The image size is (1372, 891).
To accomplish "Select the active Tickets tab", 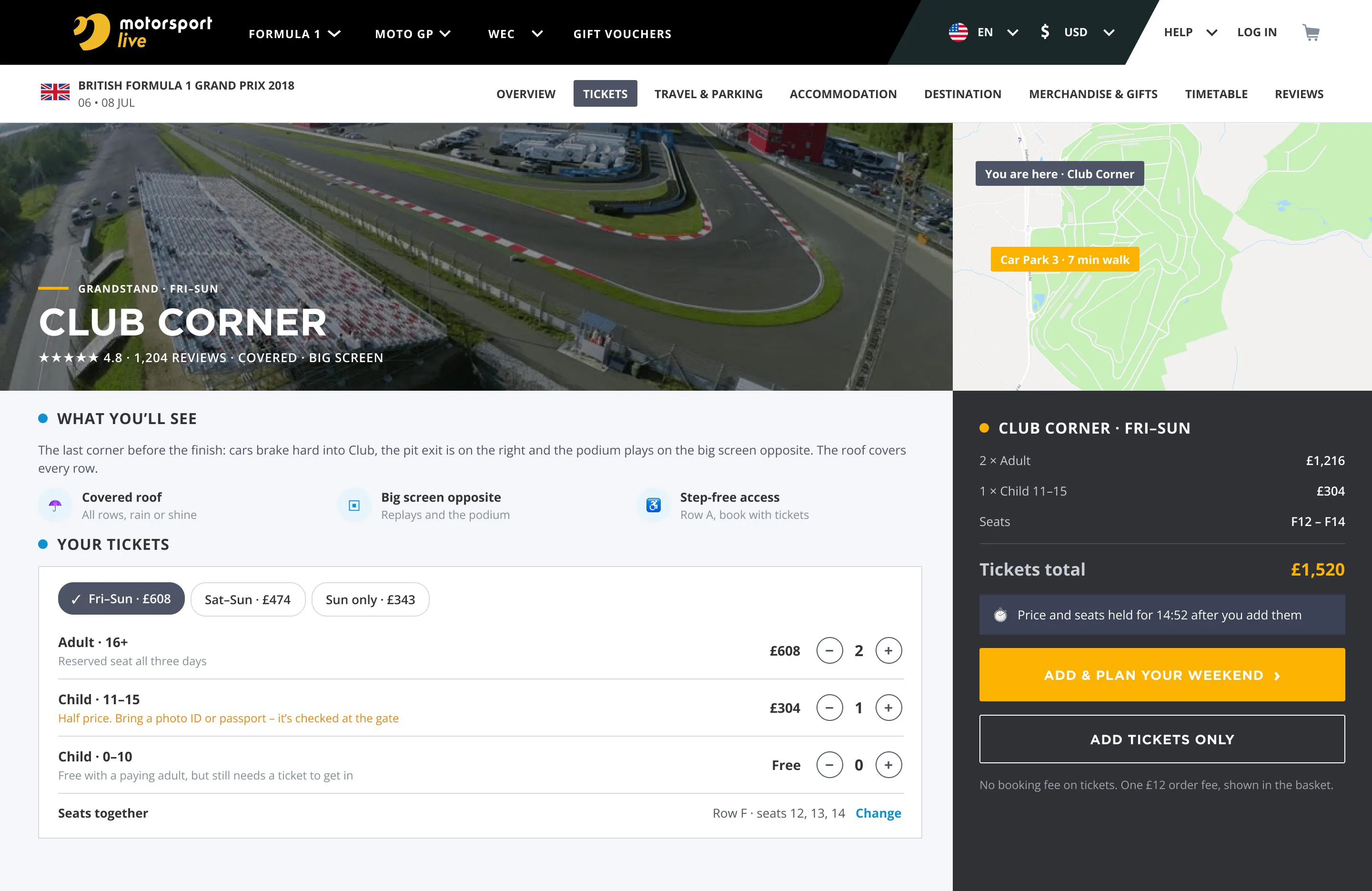I will click(605, 93).
